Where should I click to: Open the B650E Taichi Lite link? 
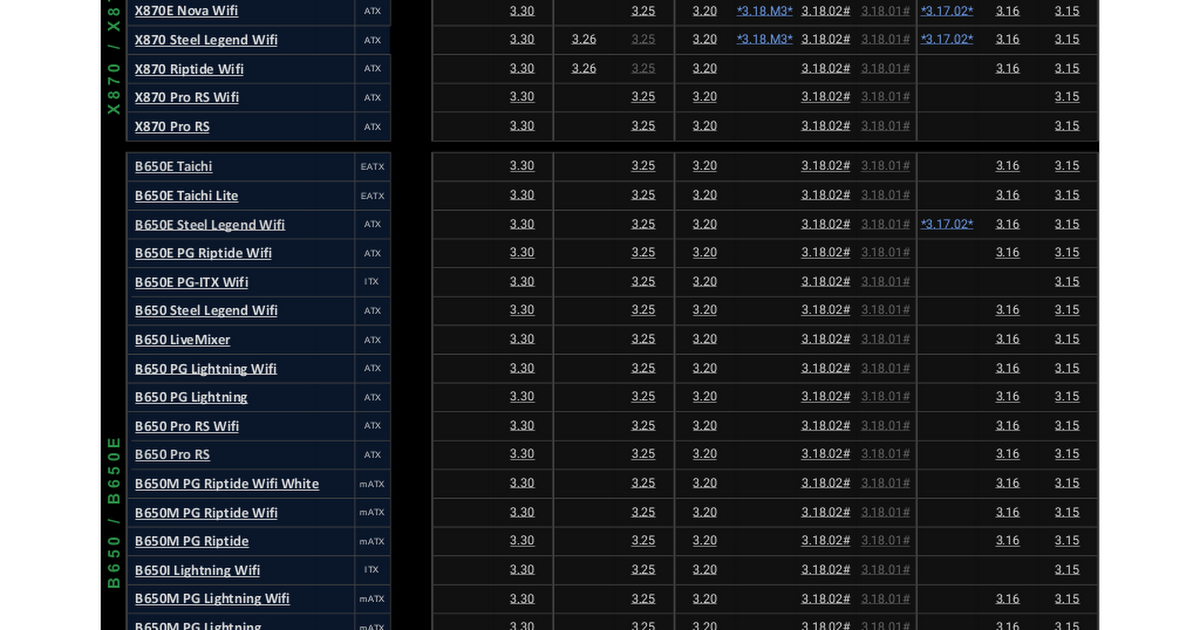click(x=186, y=196)
